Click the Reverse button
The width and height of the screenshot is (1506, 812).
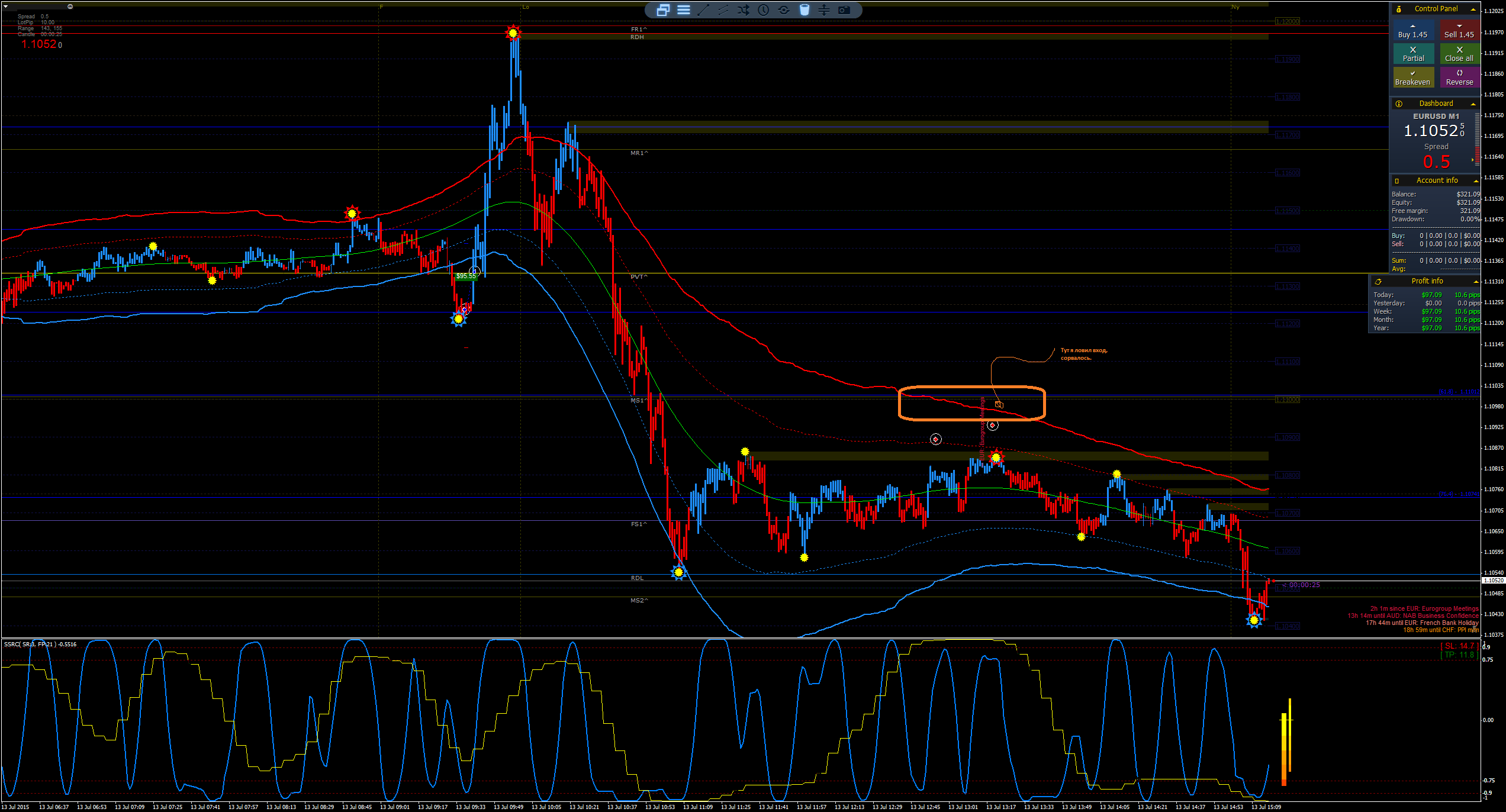(x=1459, y=78)
